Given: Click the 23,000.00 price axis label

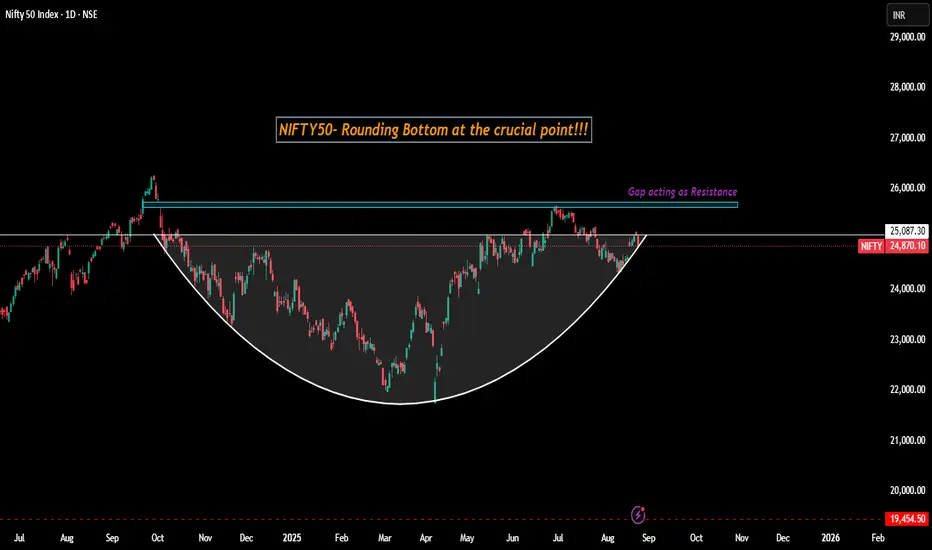Looking at the screenshot, I should [908, 339].
